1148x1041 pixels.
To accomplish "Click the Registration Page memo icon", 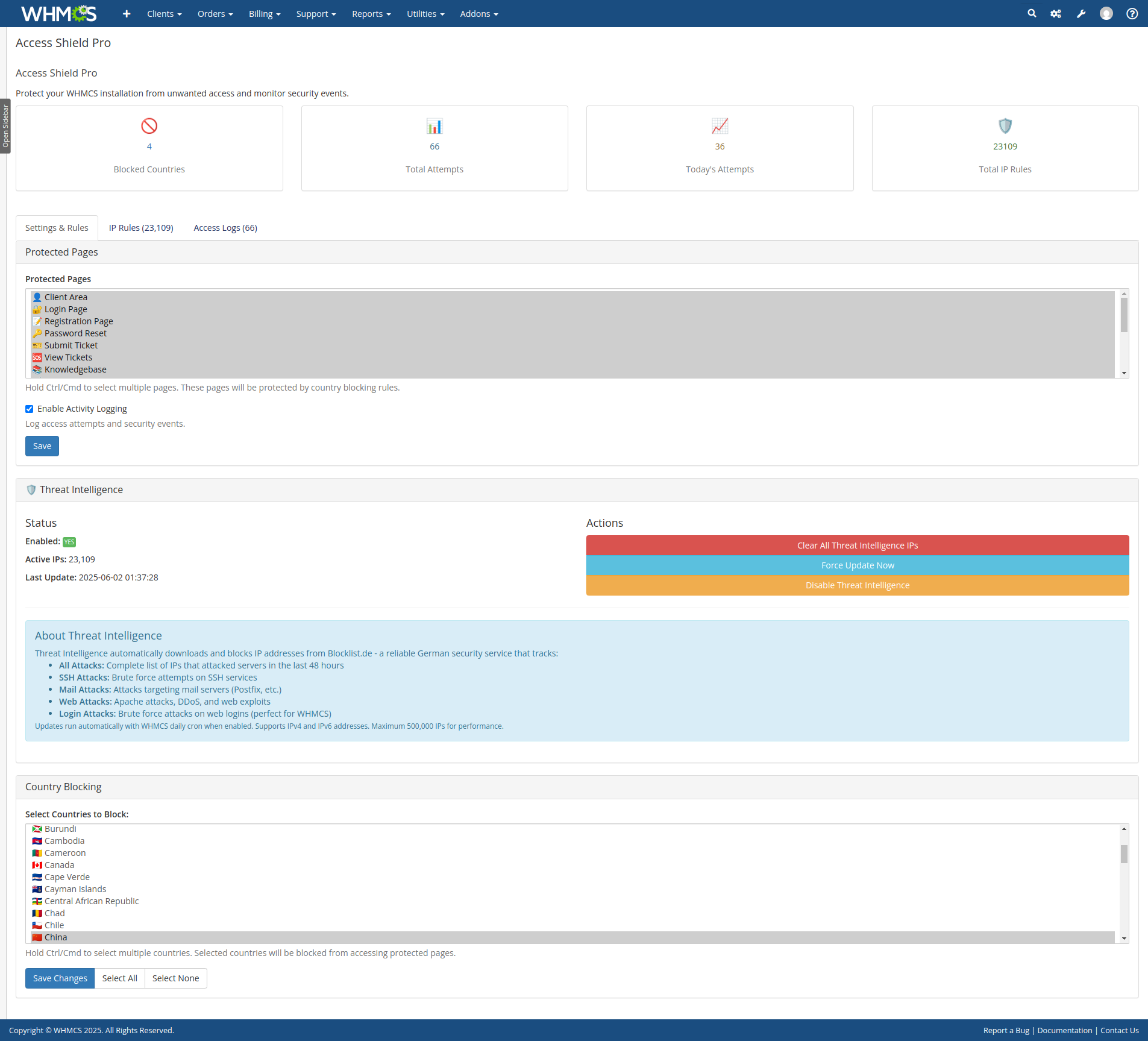I will [37, 321].
